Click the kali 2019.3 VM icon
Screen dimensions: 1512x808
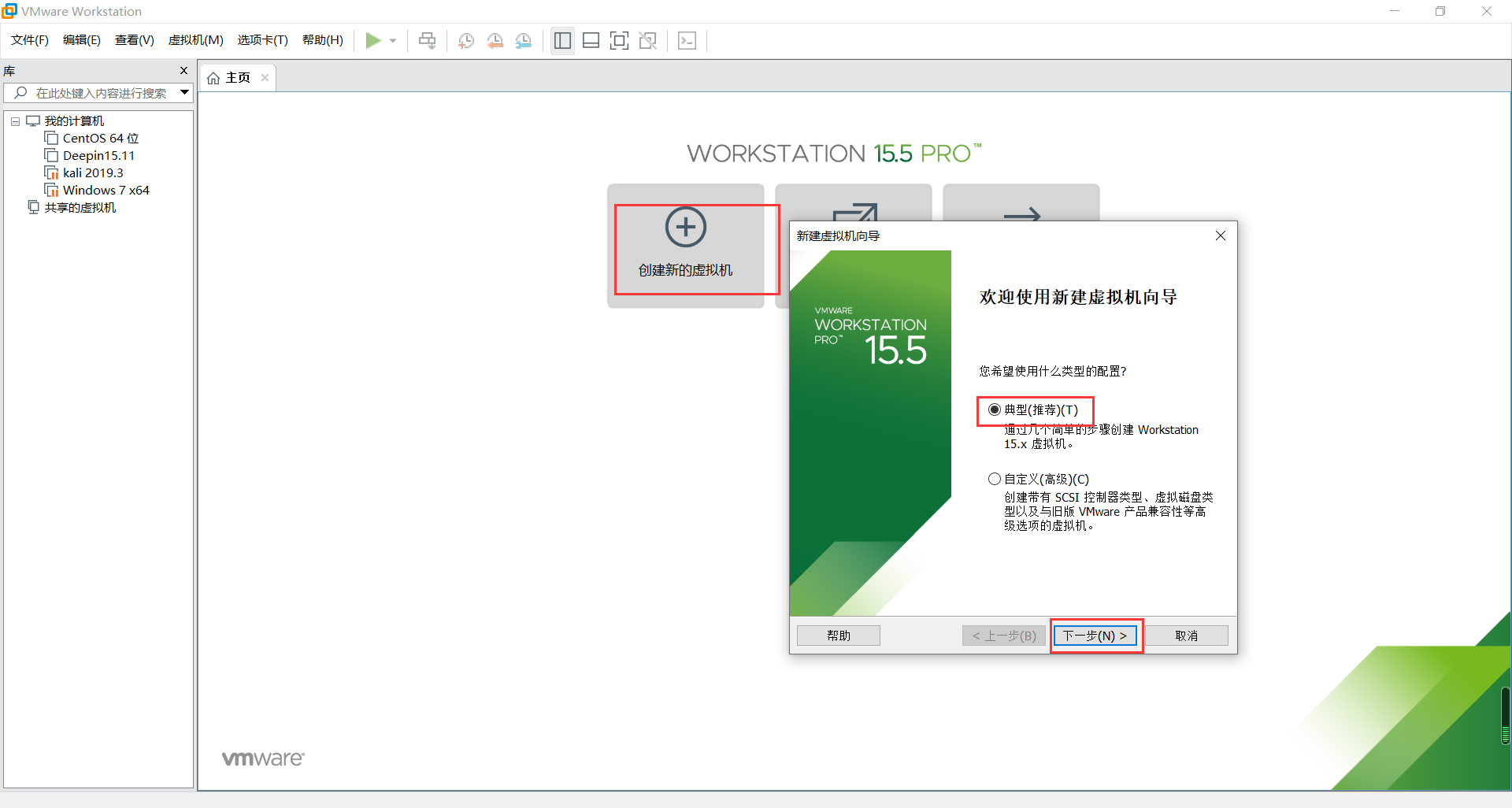pyautogui.click(x=51, y=173)
